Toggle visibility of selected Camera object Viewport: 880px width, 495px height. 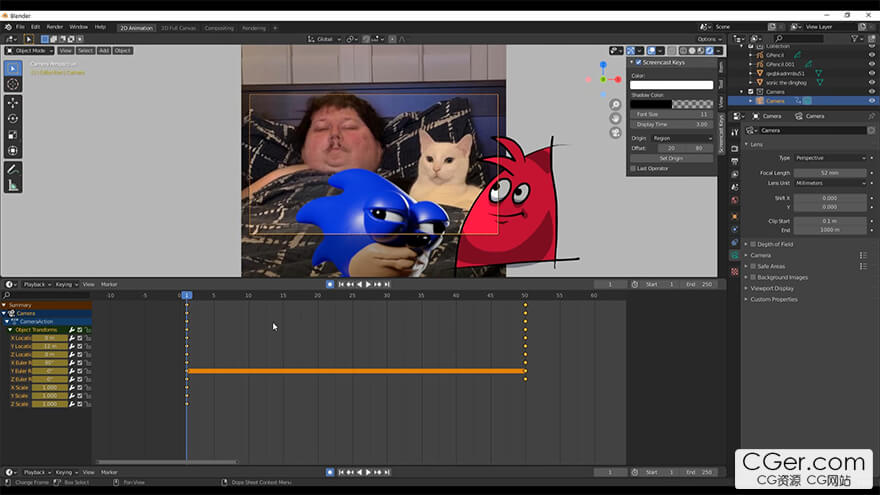pyautogui.click(x=872, y=101)
